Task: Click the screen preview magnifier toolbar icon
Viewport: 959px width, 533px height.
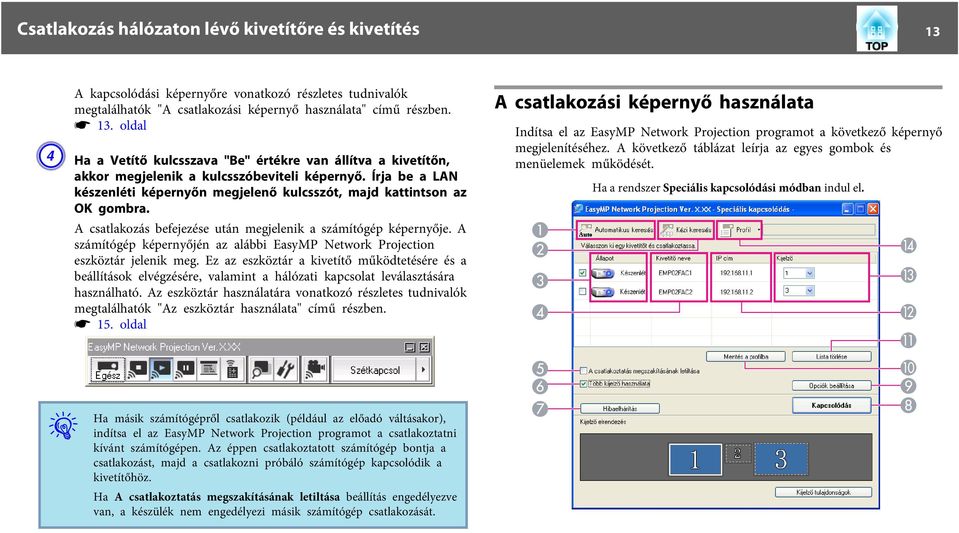Action: tap(261, 369)
